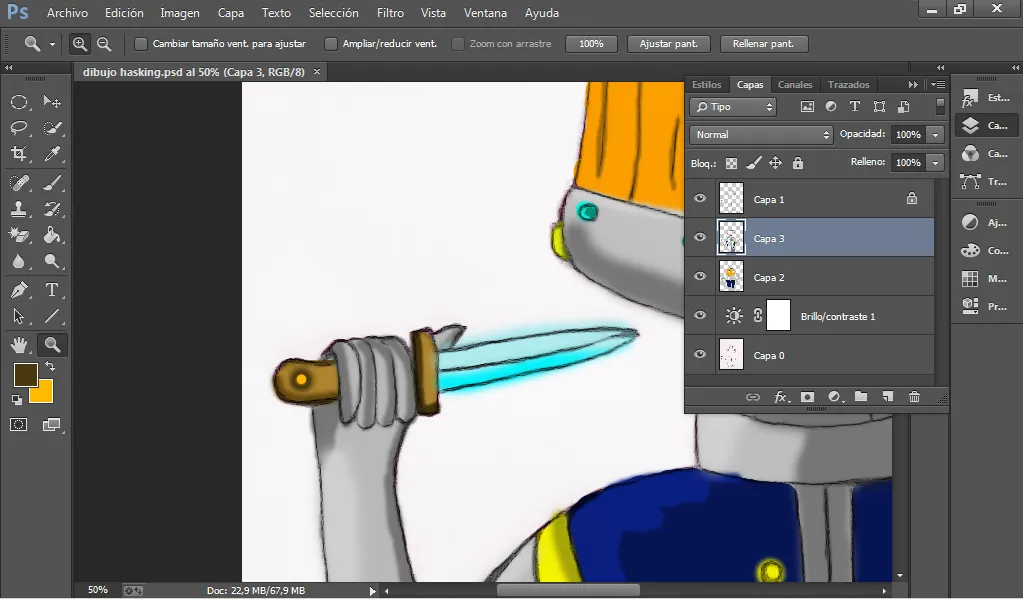
Task: Open the zoom tool preset picker arrow
Action: pyautogui.click(x=52, y=44)
